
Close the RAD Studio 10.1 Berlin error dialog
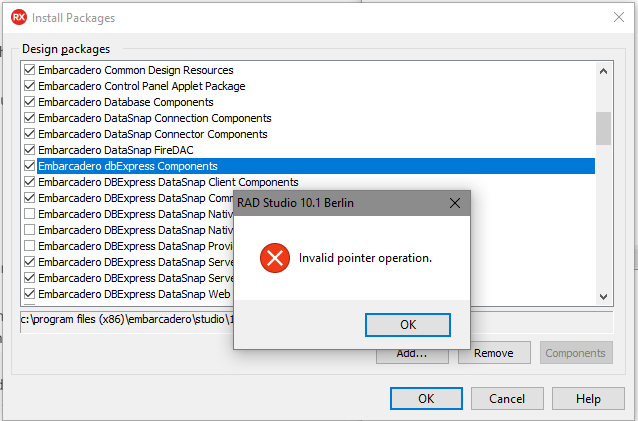(455, 203)
